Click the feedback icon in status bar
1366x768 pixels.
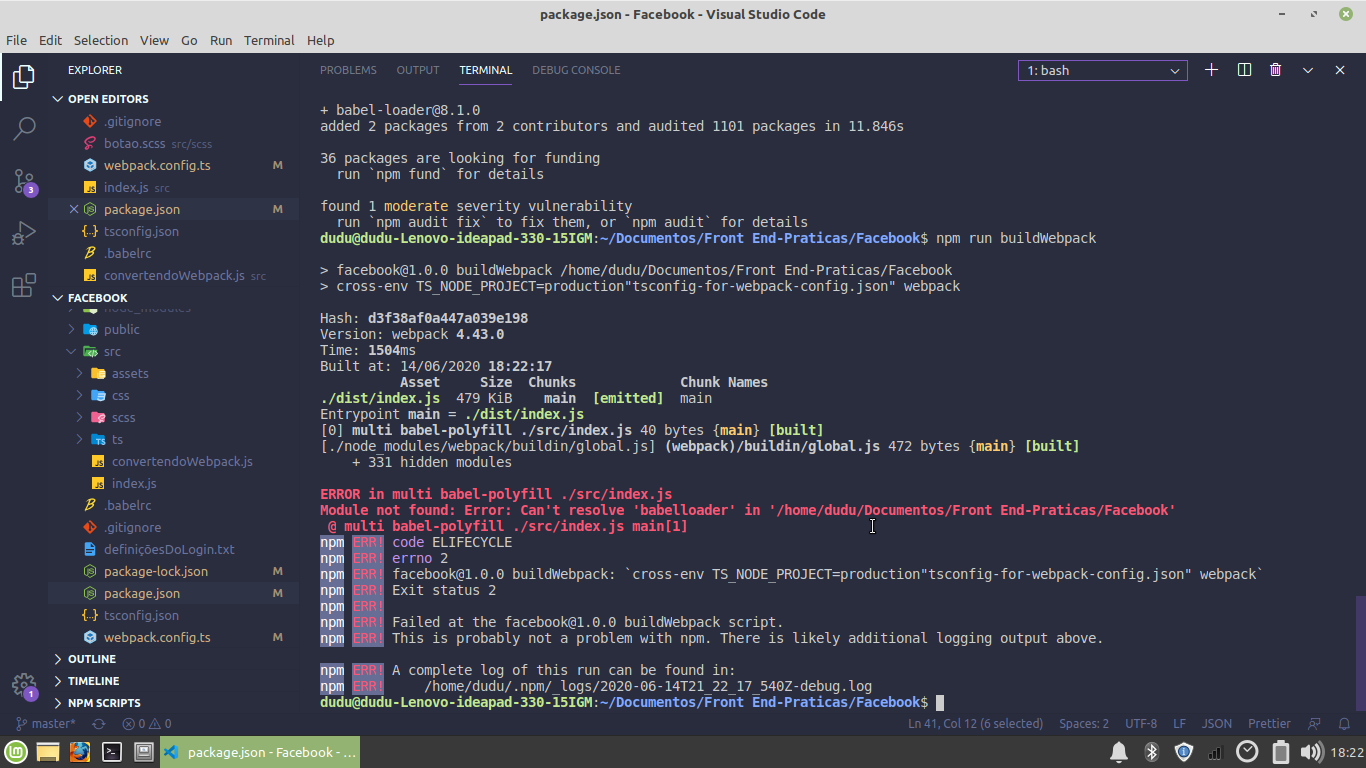(x=1315, y=724)
